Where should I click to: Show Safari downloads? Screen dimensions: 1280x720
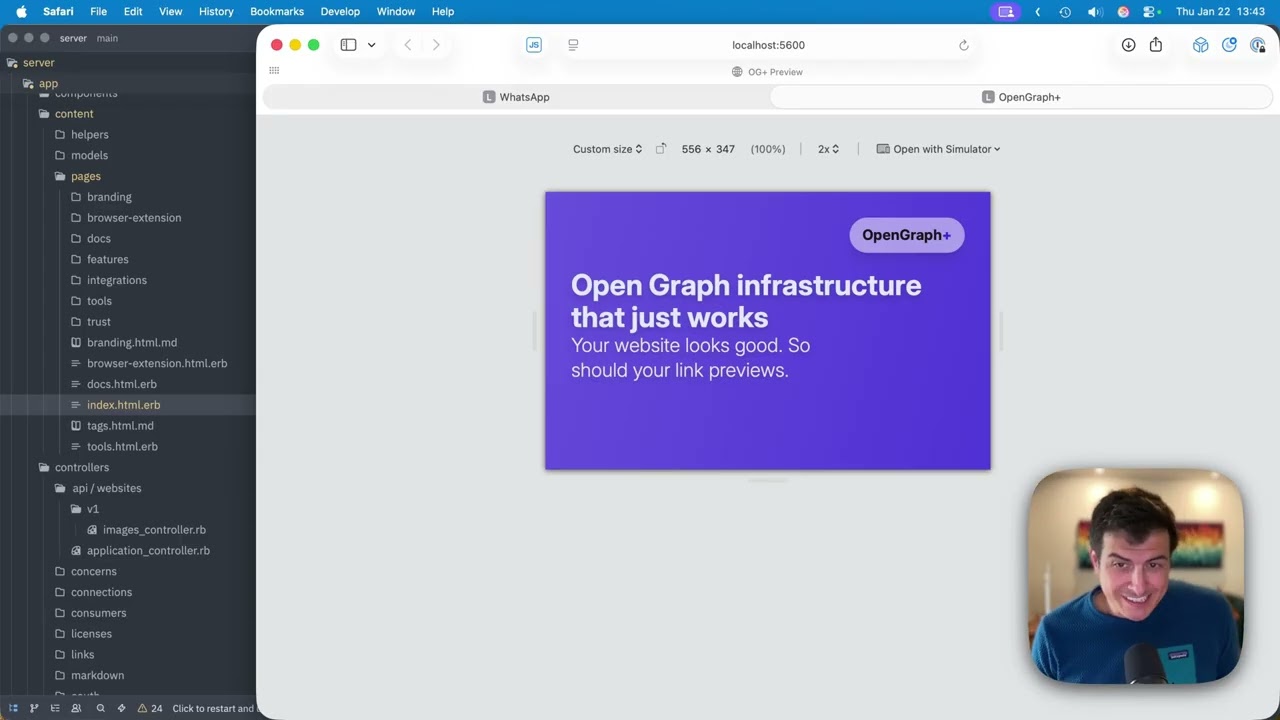pos(1128,45)
